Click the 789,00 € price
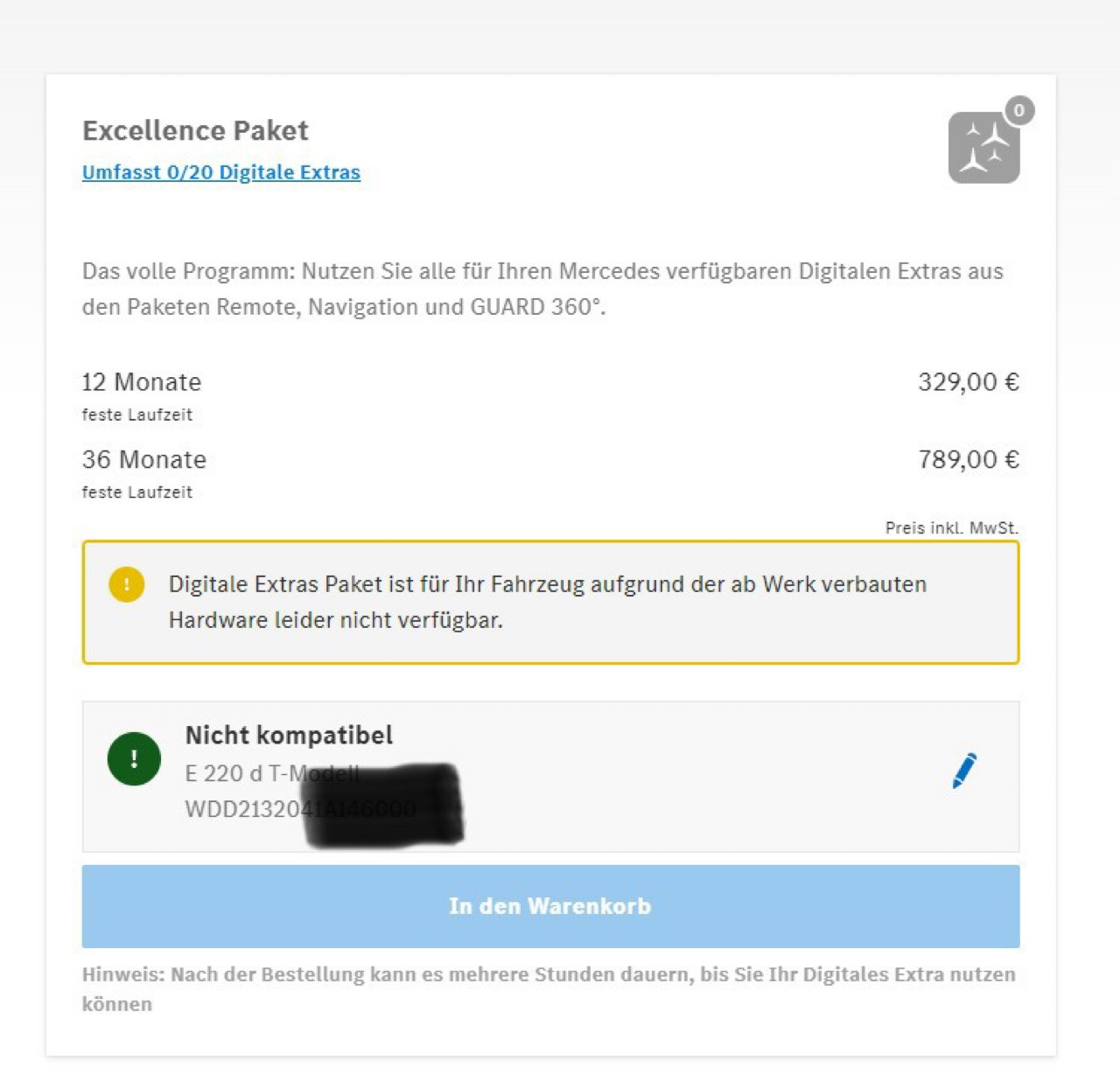Image resolution: width=1120 pixels, height=1075 pixels. (x=968, y=459)
